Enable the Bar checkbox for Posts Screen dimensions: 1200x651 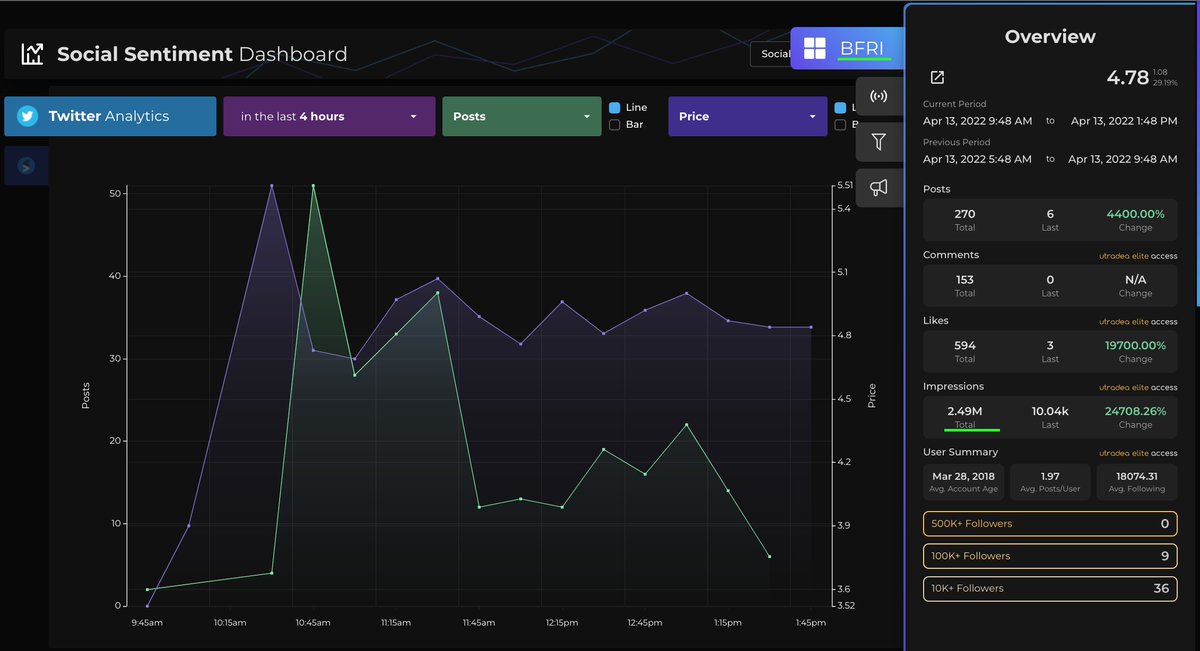615,125
